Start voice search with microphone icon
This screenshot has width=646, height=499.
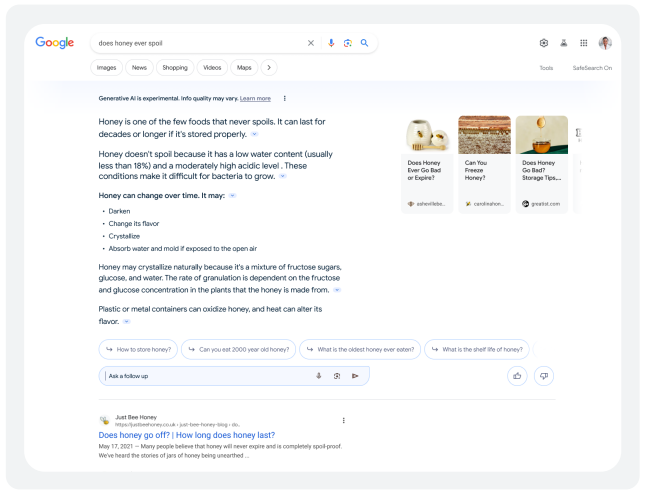332,43
